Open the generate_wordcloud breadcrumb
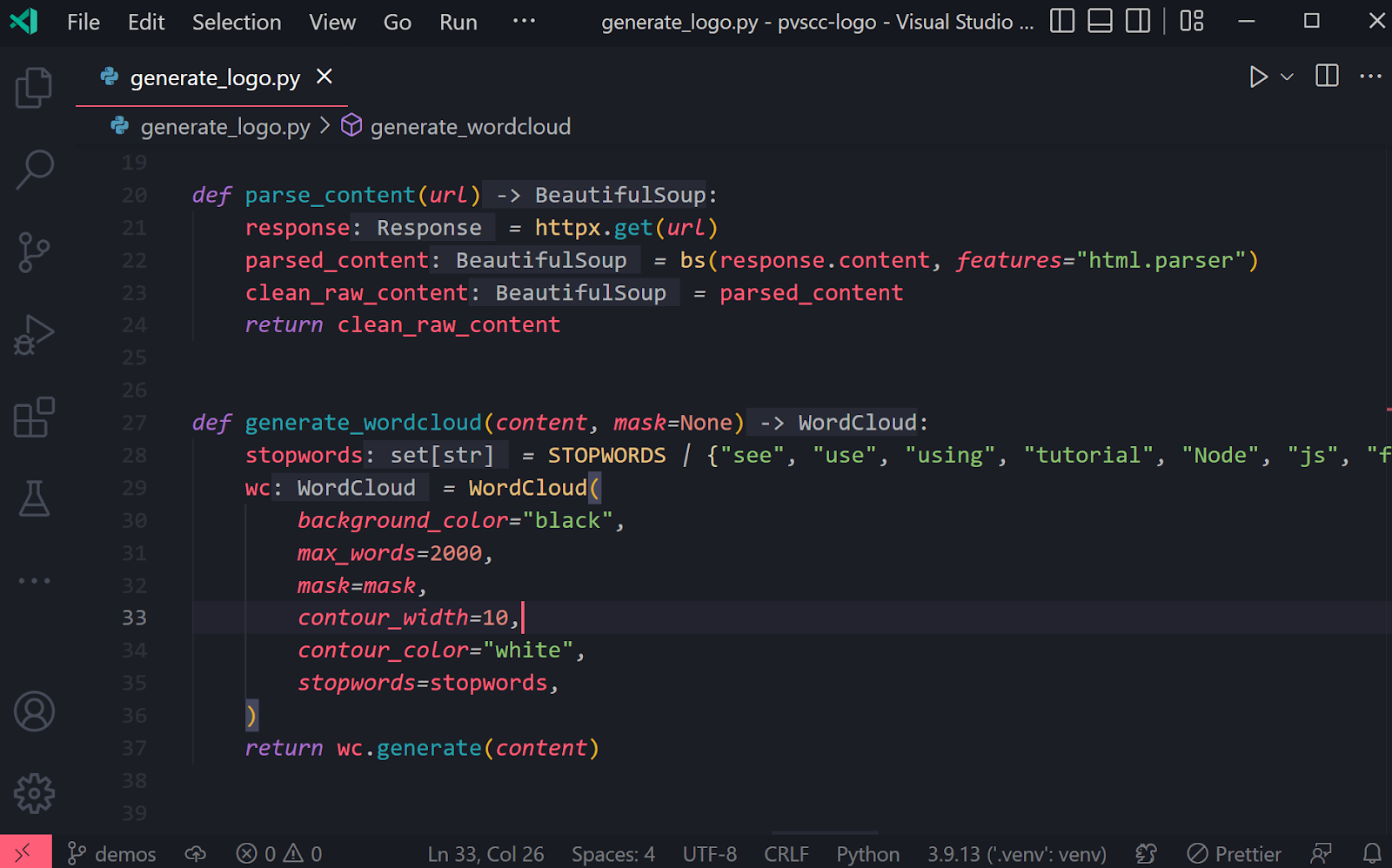The width and height of the screenshot is (1392, 868). 470,126
